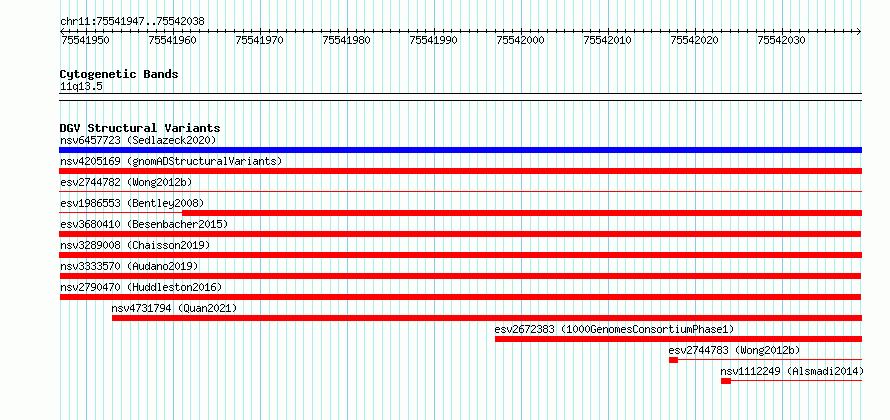Click ruler position 75542010
This screenshot has height=420, width=890.
coord(607,40)
